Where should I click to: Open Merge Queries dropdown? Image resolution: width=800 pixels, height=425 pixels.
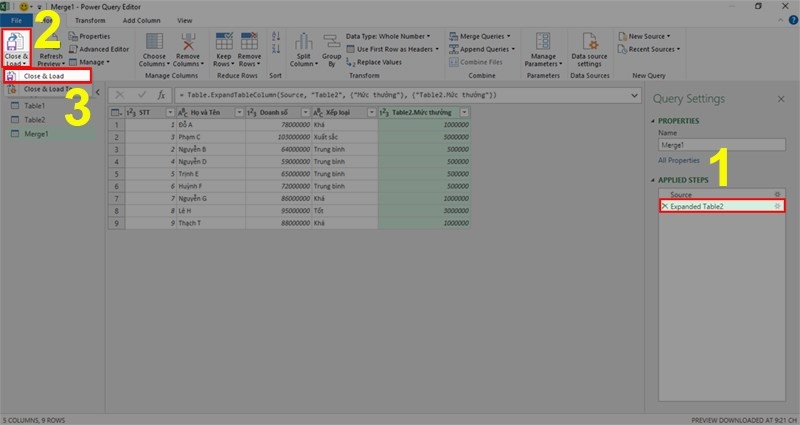coord(480,36)
